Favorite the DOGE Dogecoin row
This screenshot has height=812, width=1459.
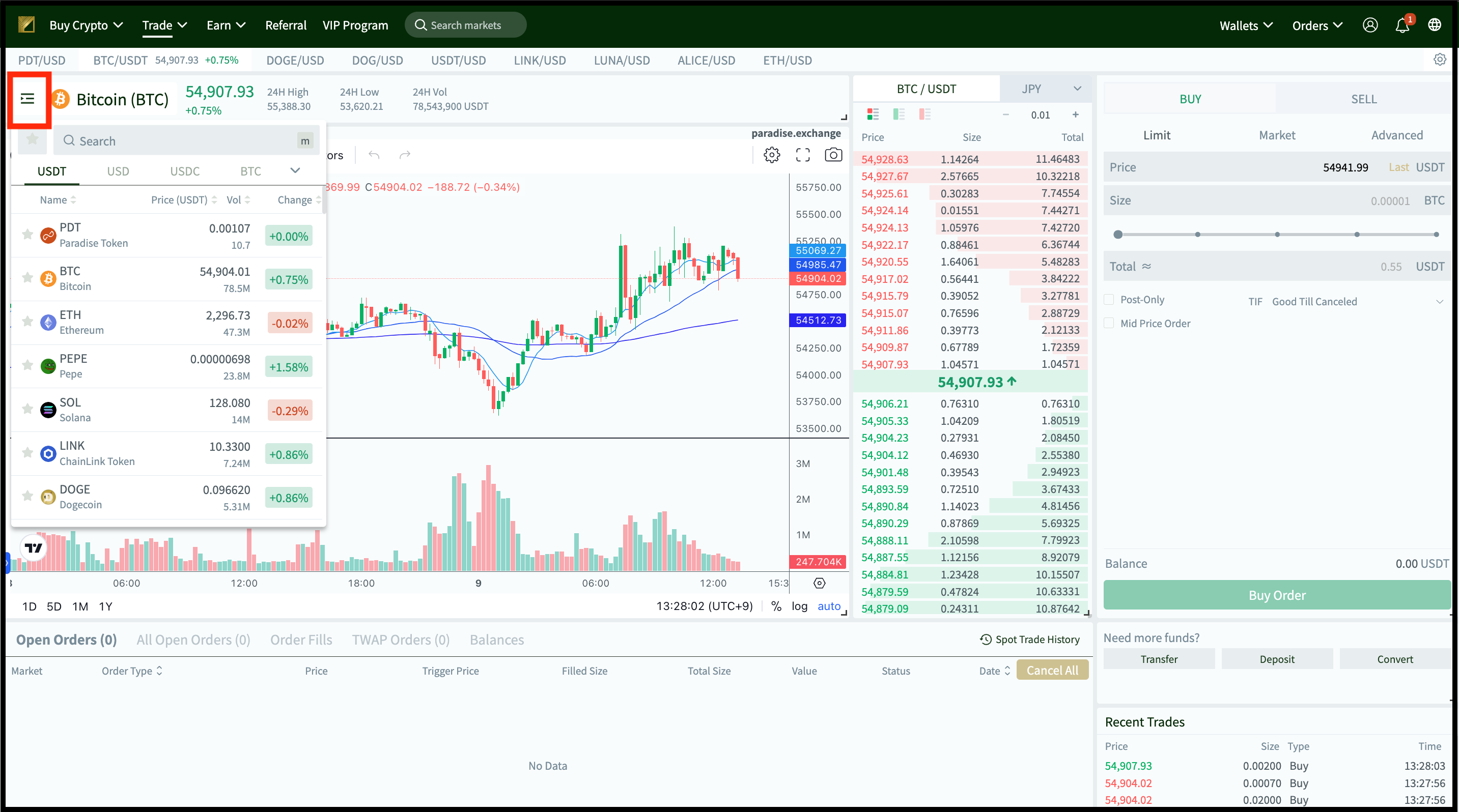point(27,496)
